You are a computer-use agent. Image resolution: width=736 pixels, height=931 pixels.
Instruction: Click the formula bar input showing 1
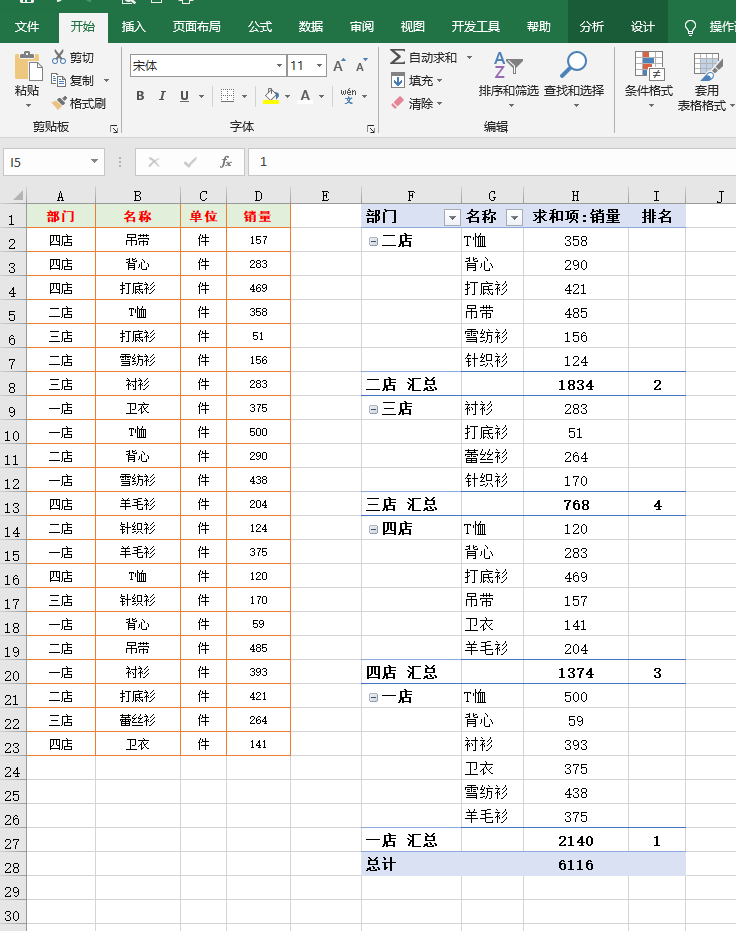tap(491, 162)
